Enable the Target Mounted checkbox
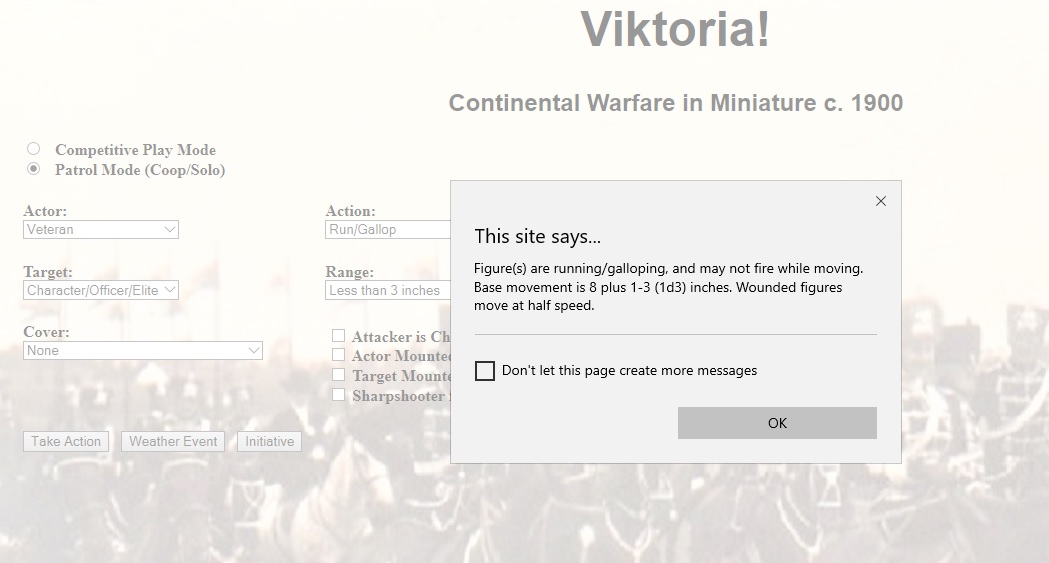Viewport: 1049px width, 563px height. point(339,375)
